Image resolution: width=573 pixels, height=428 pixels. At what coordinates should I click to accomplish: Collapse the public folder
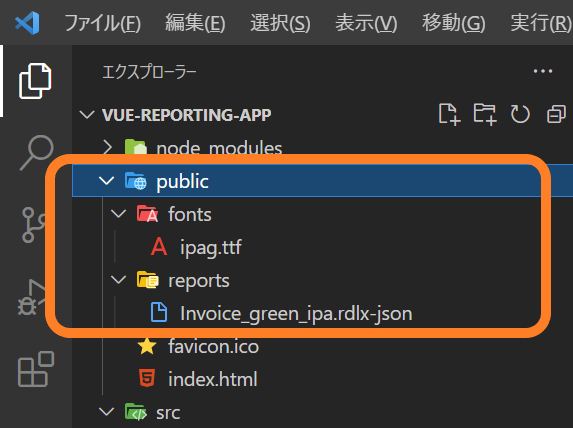[106, 181]
